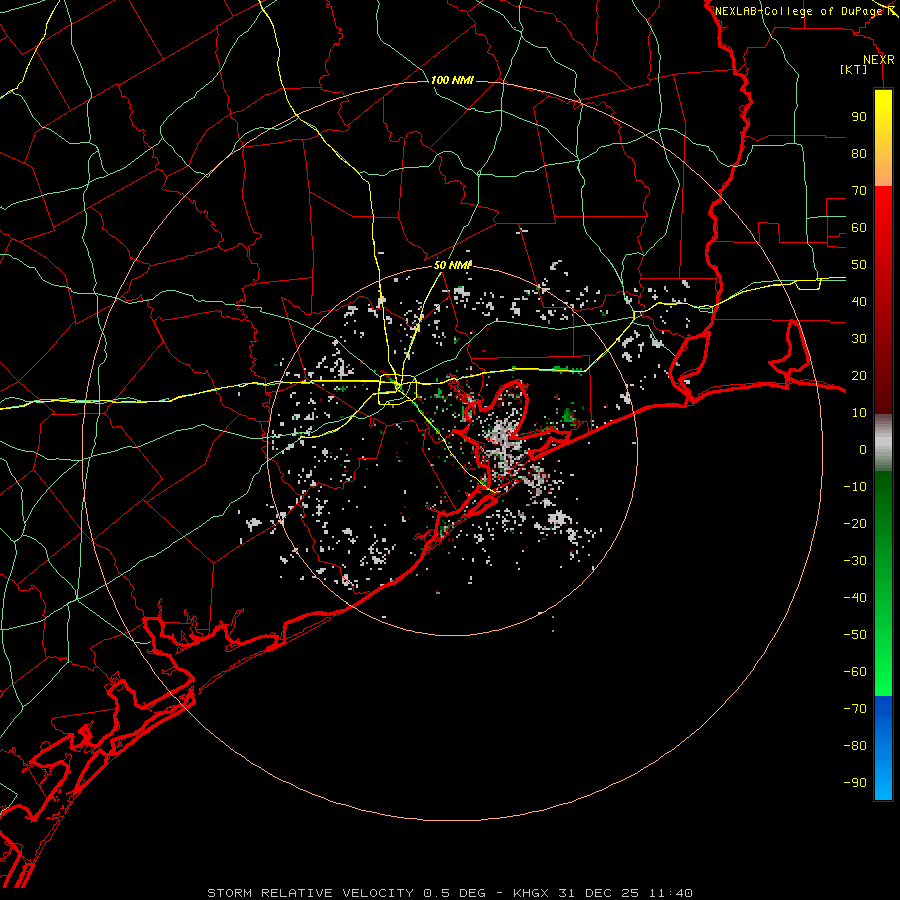Click the 20 value on velocity scale
Image resolution: width=900 pixels, height=900 pixels.
859,375
